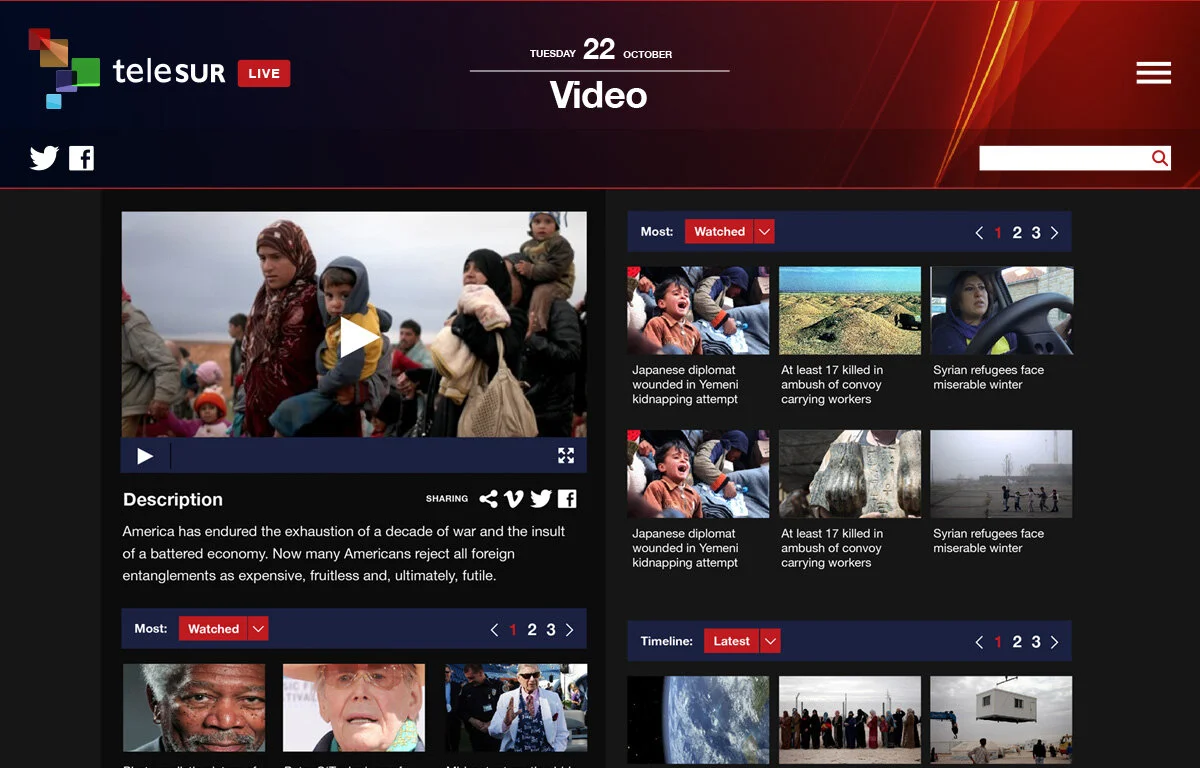Select page 3 in Timeline panel
This screenshot has height=768, width=1200.
click(1036, 642)
